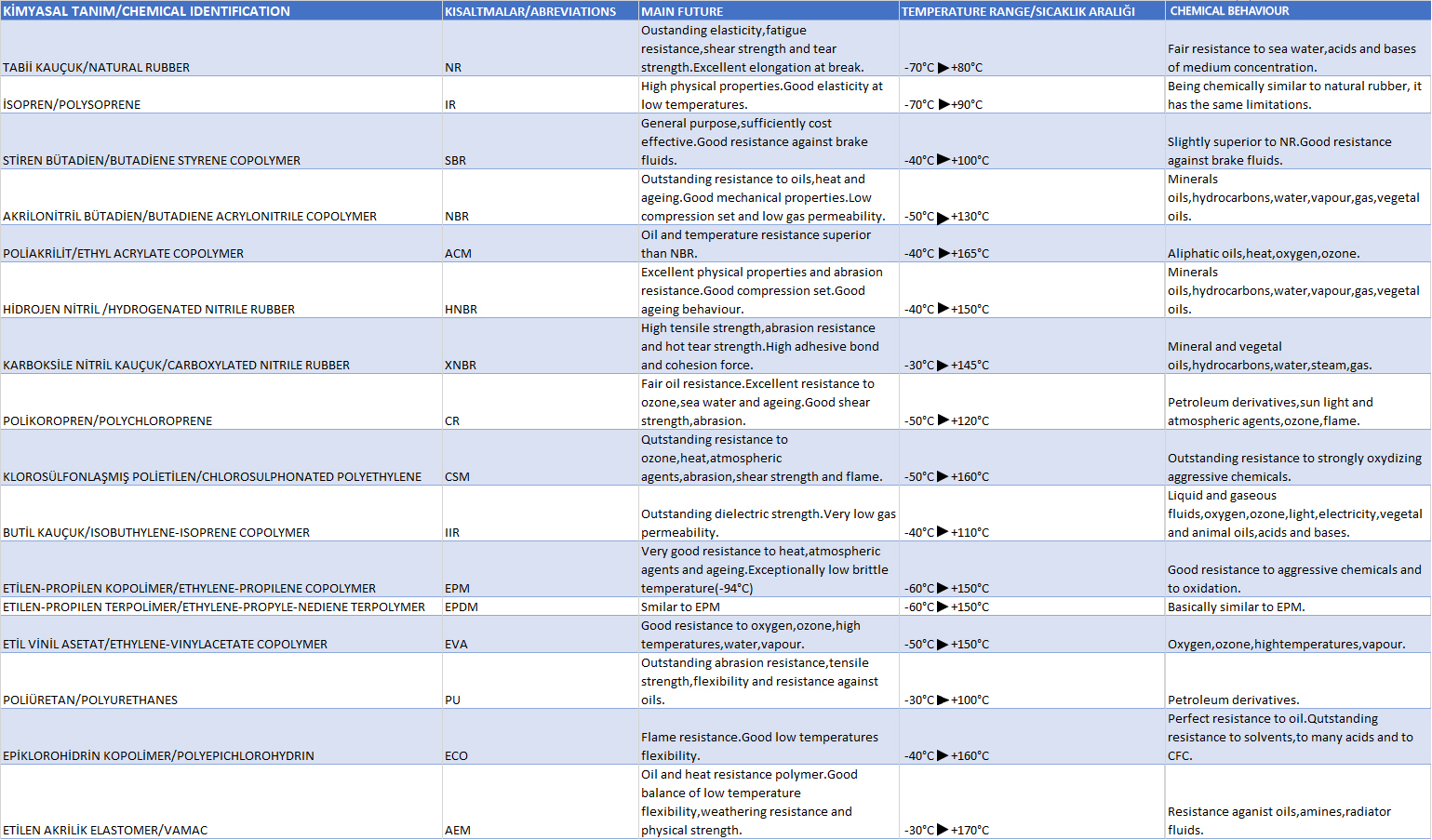
Task: Click the -30°C to +170°C temperature cell
Action: (1032, 802)
